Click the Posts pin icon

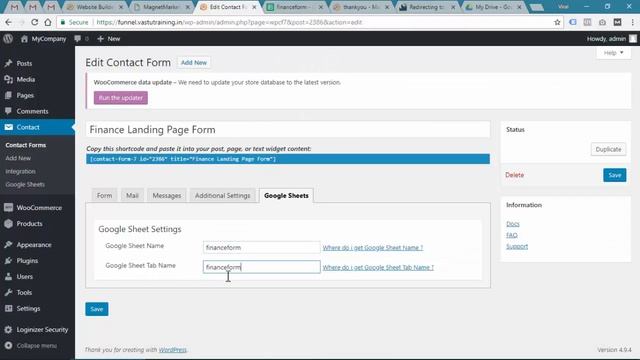click(8, 63)
